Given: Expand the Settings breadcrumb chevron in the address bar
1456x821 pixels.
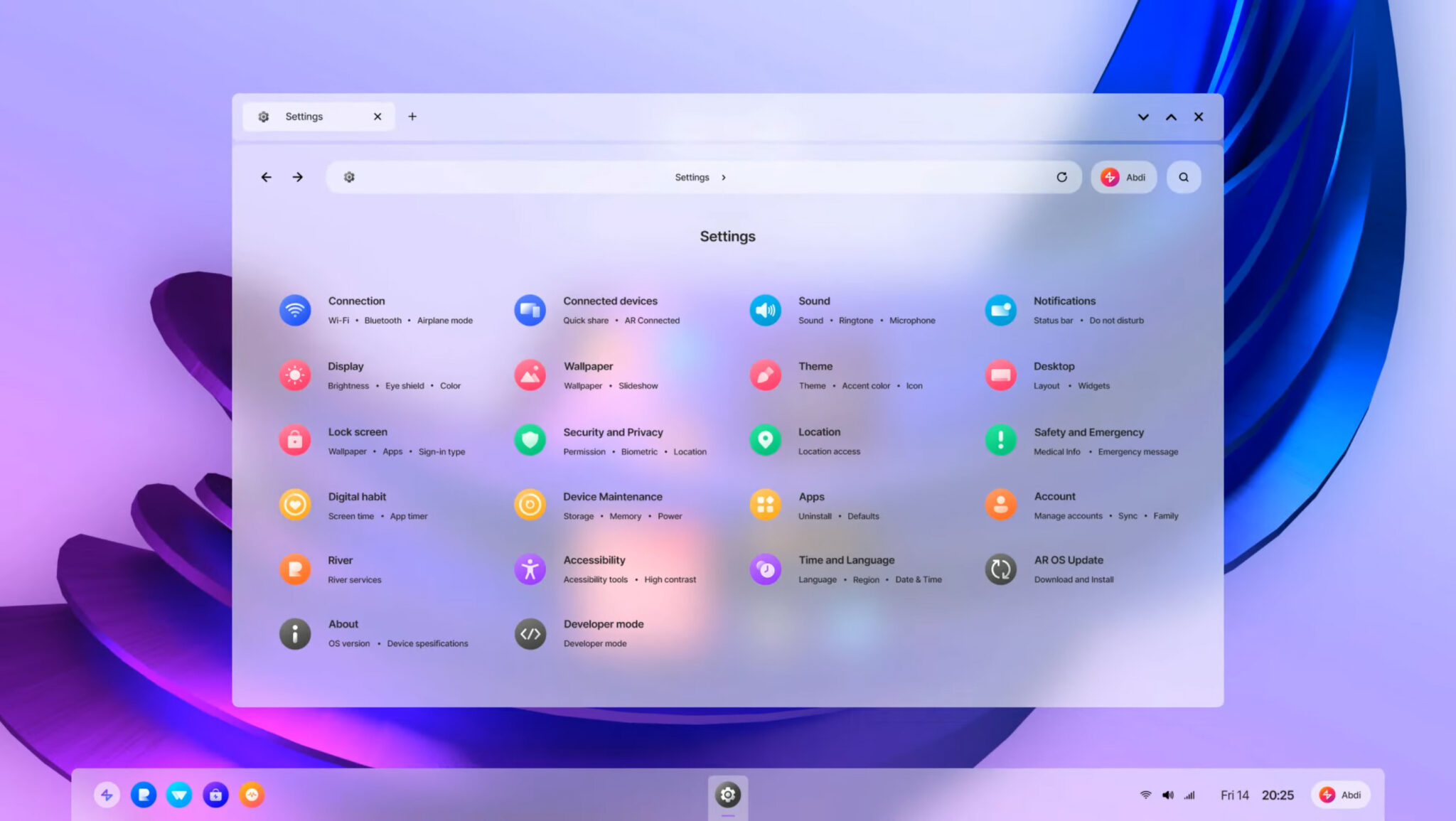Looking at the screenshot, I should pyautogui.click(x=724, y=177).
